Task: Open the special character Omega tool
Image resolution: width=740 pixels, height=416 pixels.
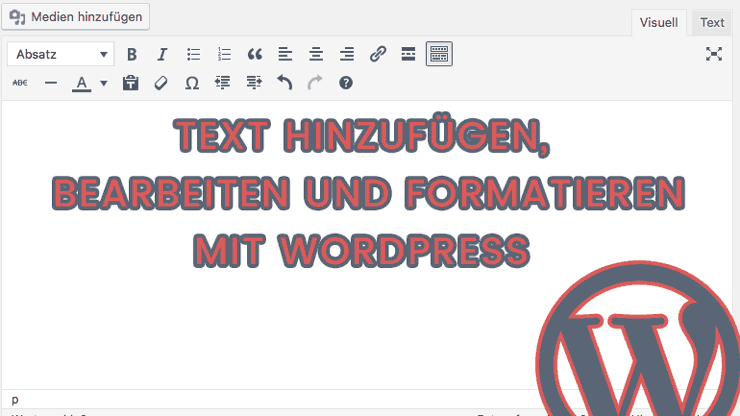Action: tap(192, 83)
